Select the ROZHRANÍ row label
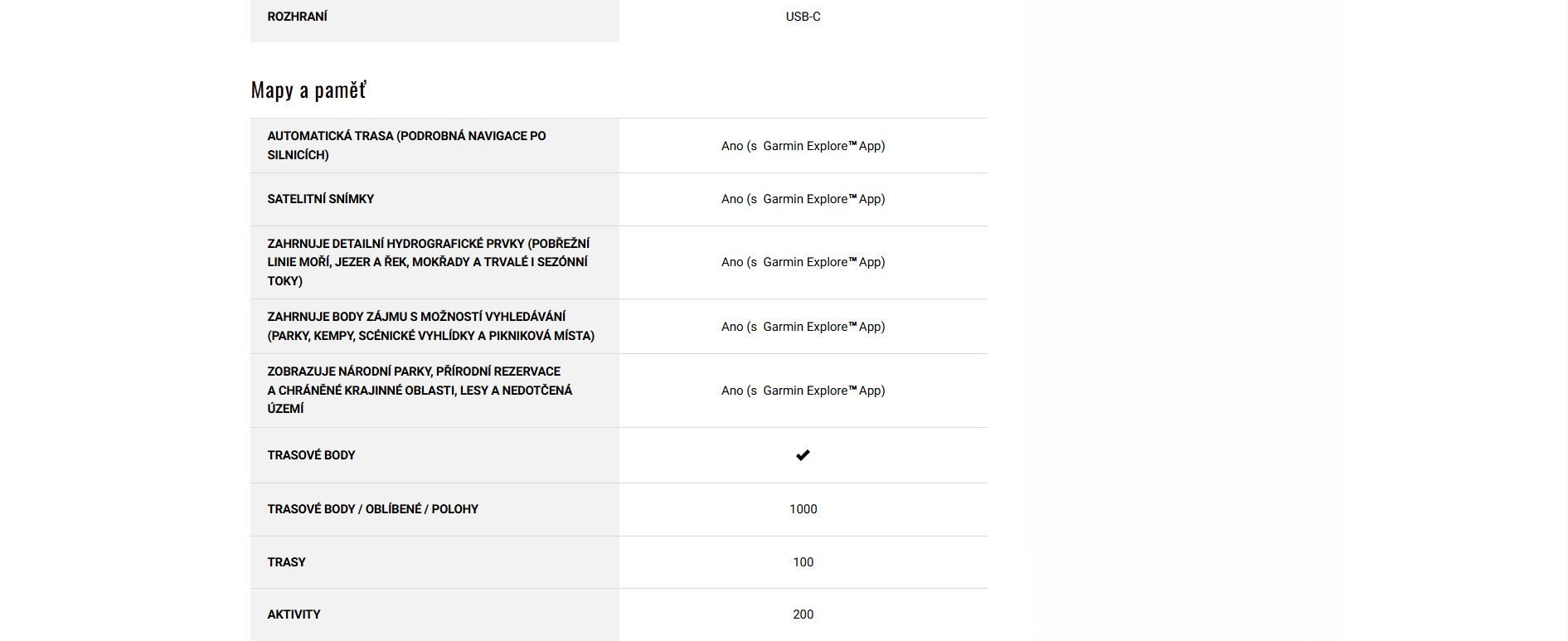1568x641 pixels. click(297, 17)
